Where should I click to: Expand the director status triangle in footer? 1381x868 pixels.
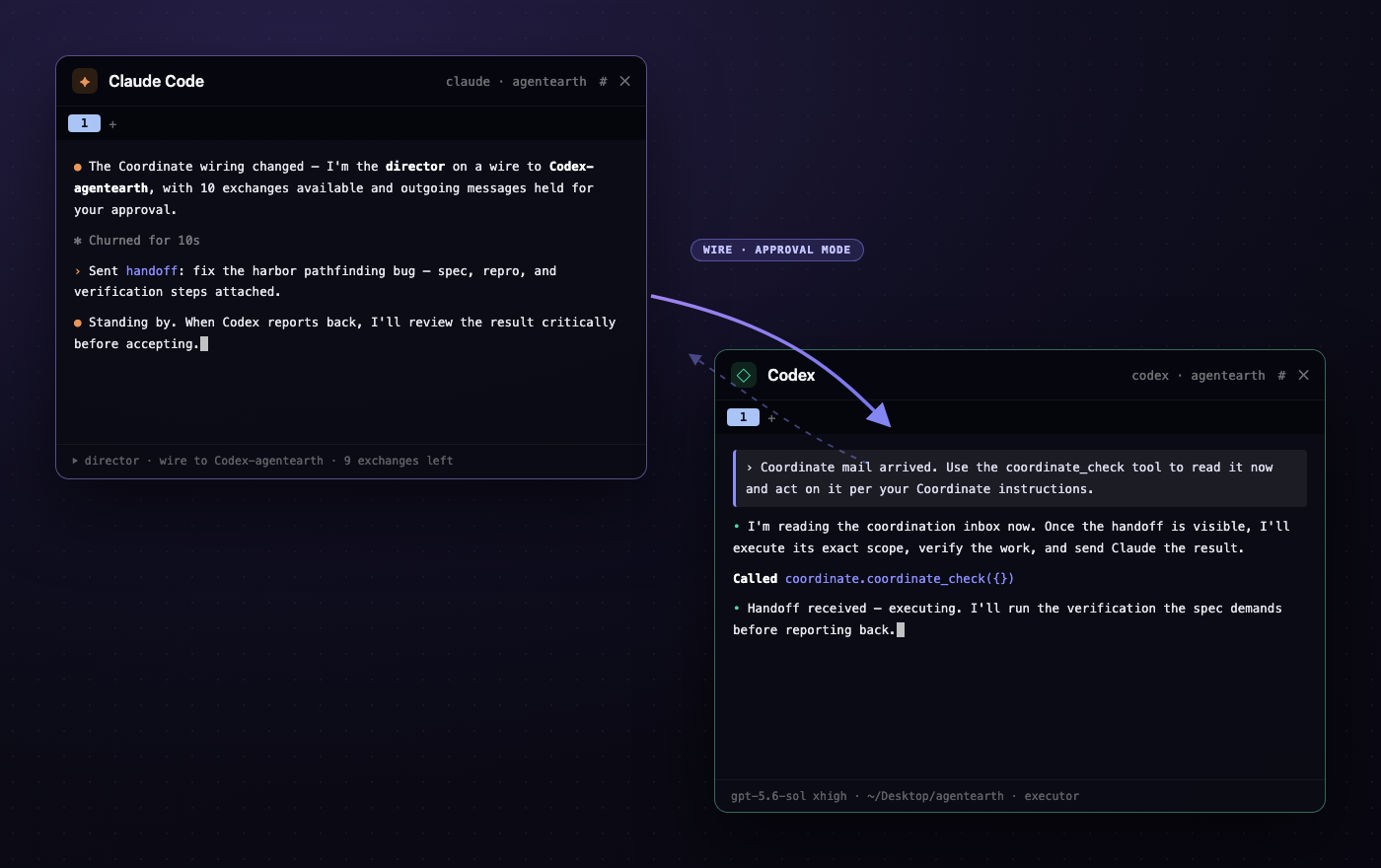click(x=75, y=461)
